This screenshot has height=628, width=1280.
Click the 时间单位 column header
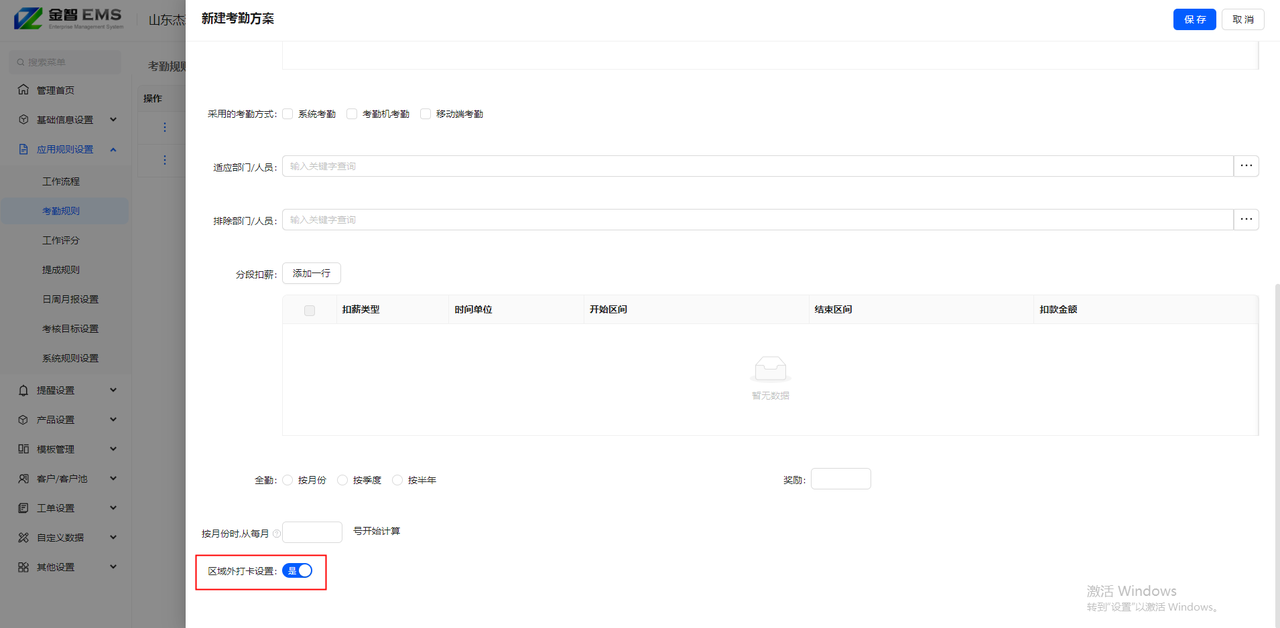pyautogui.click(x=473, y=310)
